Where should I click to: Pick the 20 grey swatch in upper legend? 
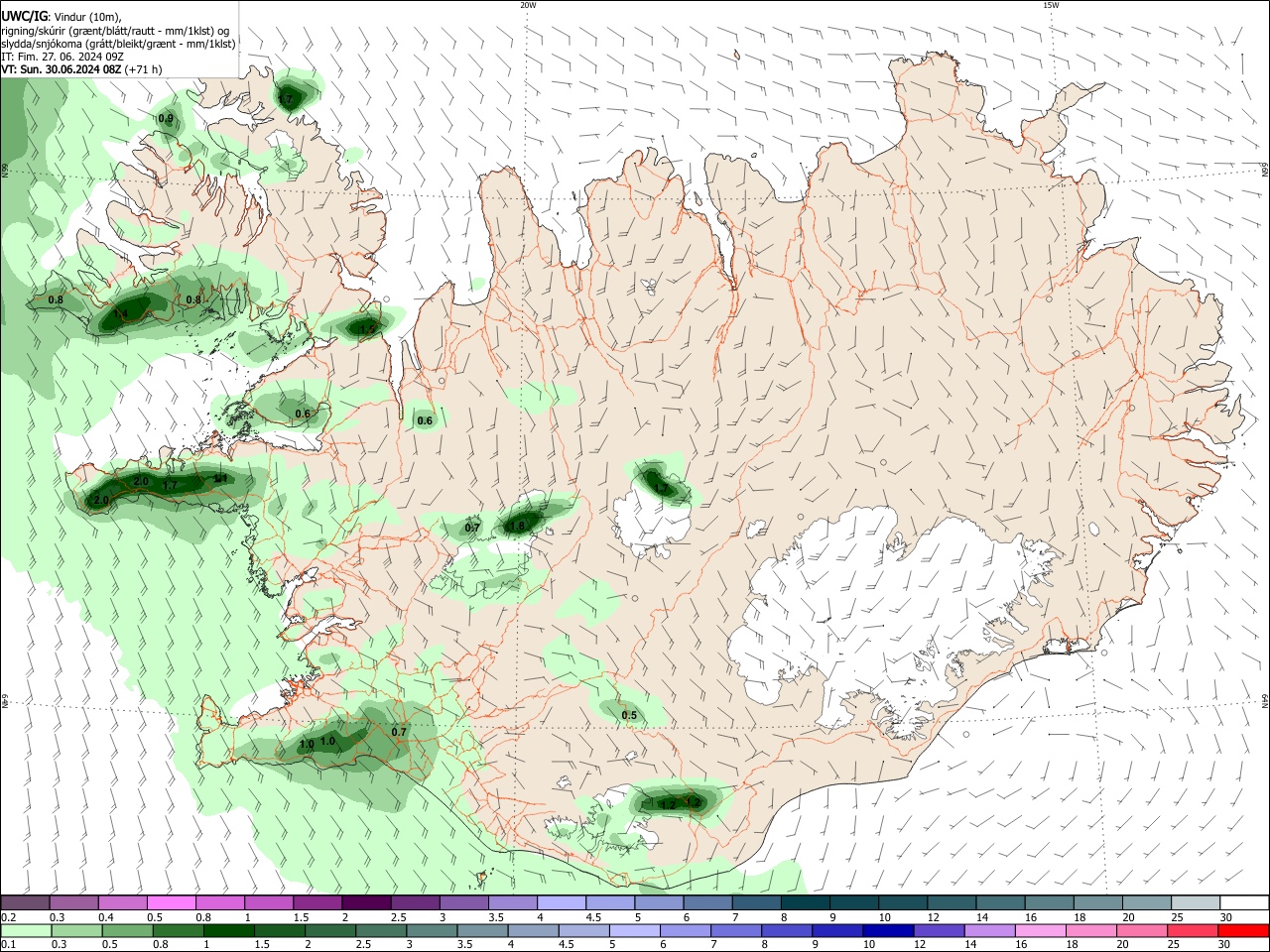coord(1148,903)
